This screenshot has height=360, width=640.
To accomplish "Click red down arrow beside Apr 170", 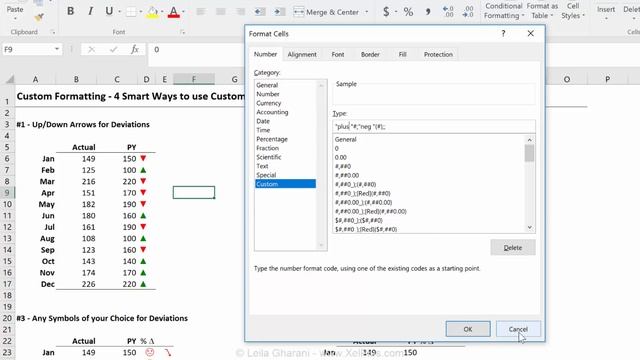I will pyautogui.click(x=143, y=192).
